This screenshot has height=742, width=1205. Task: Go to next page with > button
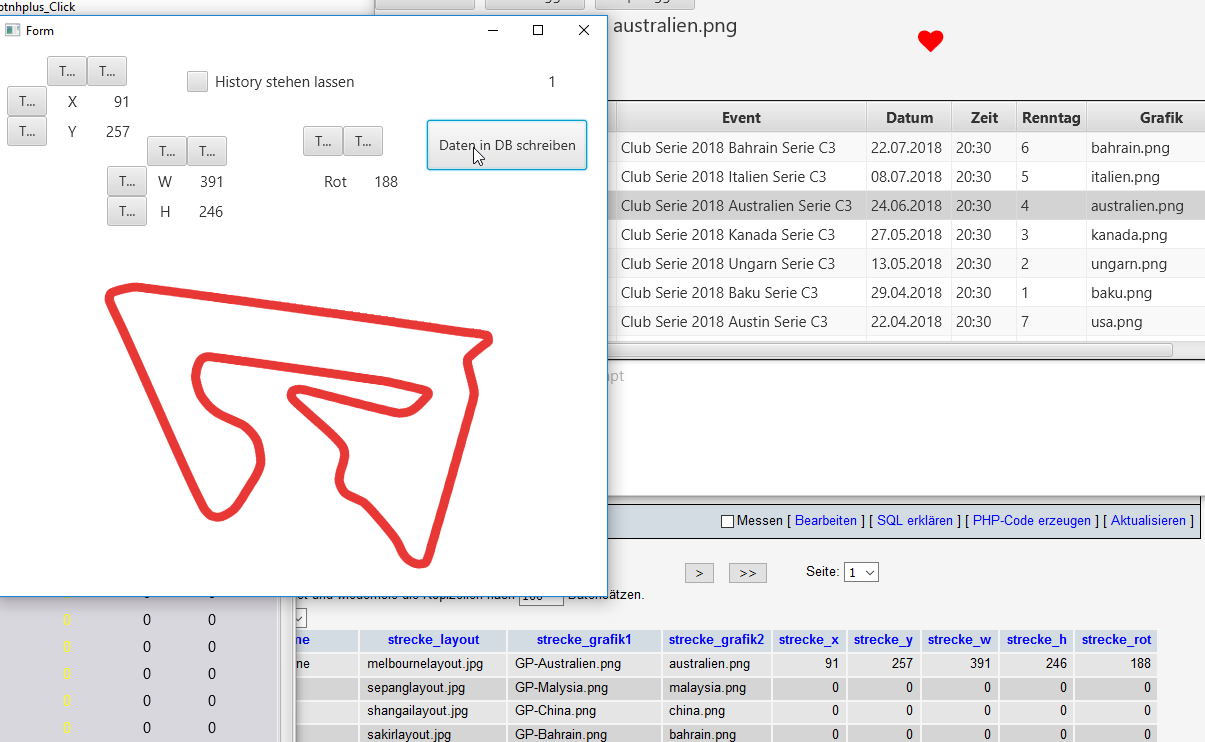tap(699, 573)
